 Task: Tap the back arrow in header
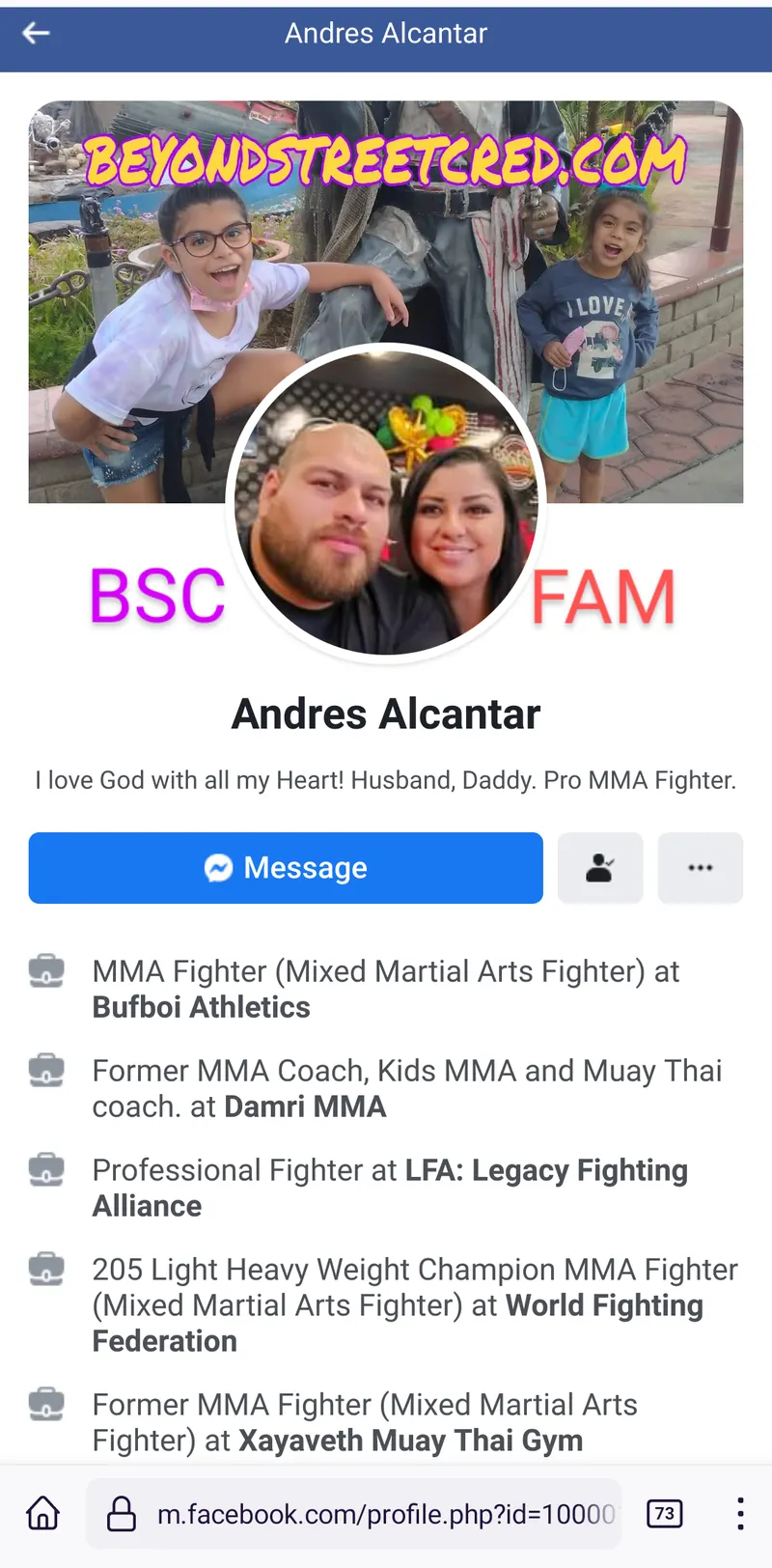pos(36,34)
